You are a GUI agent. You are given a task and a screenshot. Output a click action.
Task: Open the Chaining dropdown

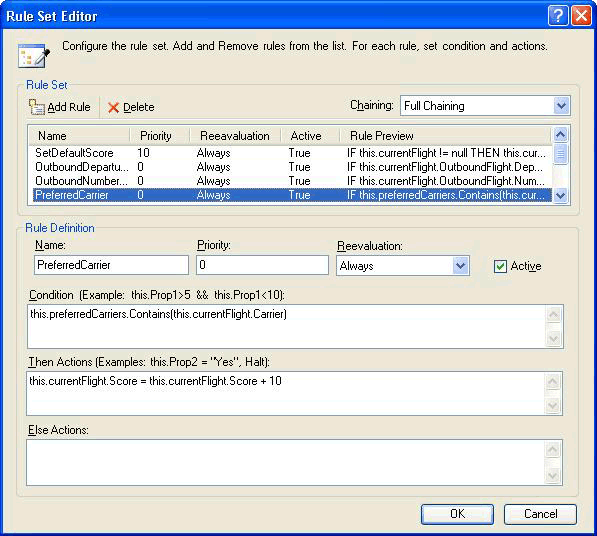562,106
